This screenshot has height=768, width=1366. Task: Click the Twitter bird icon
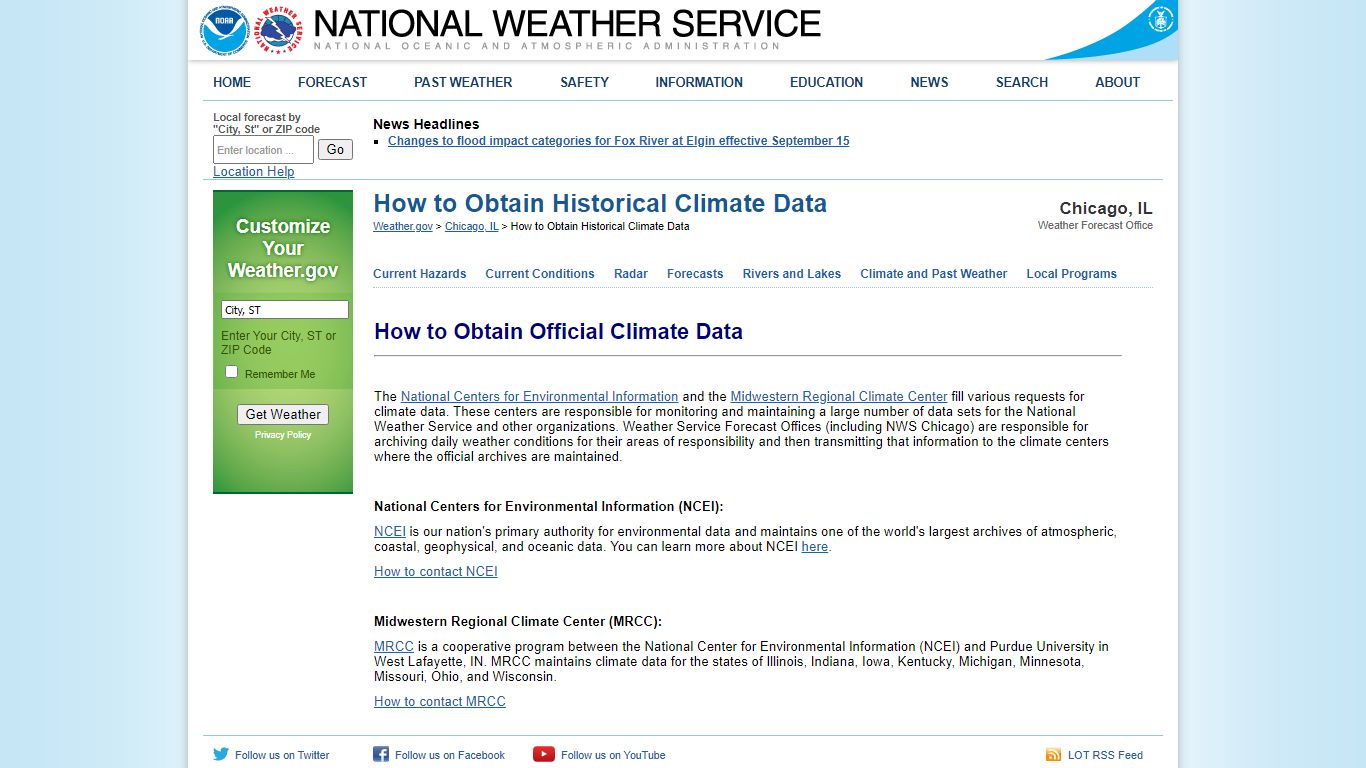coord(221,755)
